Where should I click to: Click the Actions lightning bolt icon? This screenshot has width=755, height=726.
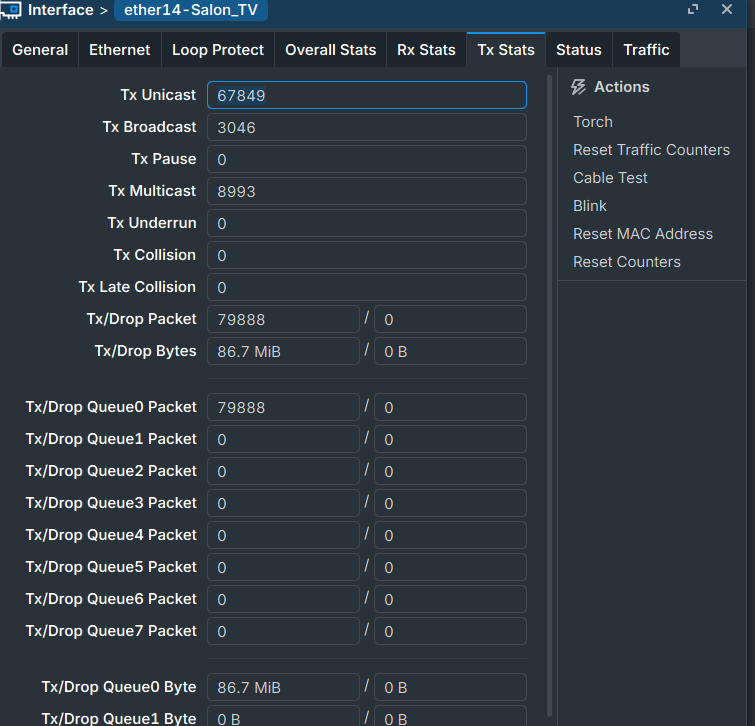578,87
